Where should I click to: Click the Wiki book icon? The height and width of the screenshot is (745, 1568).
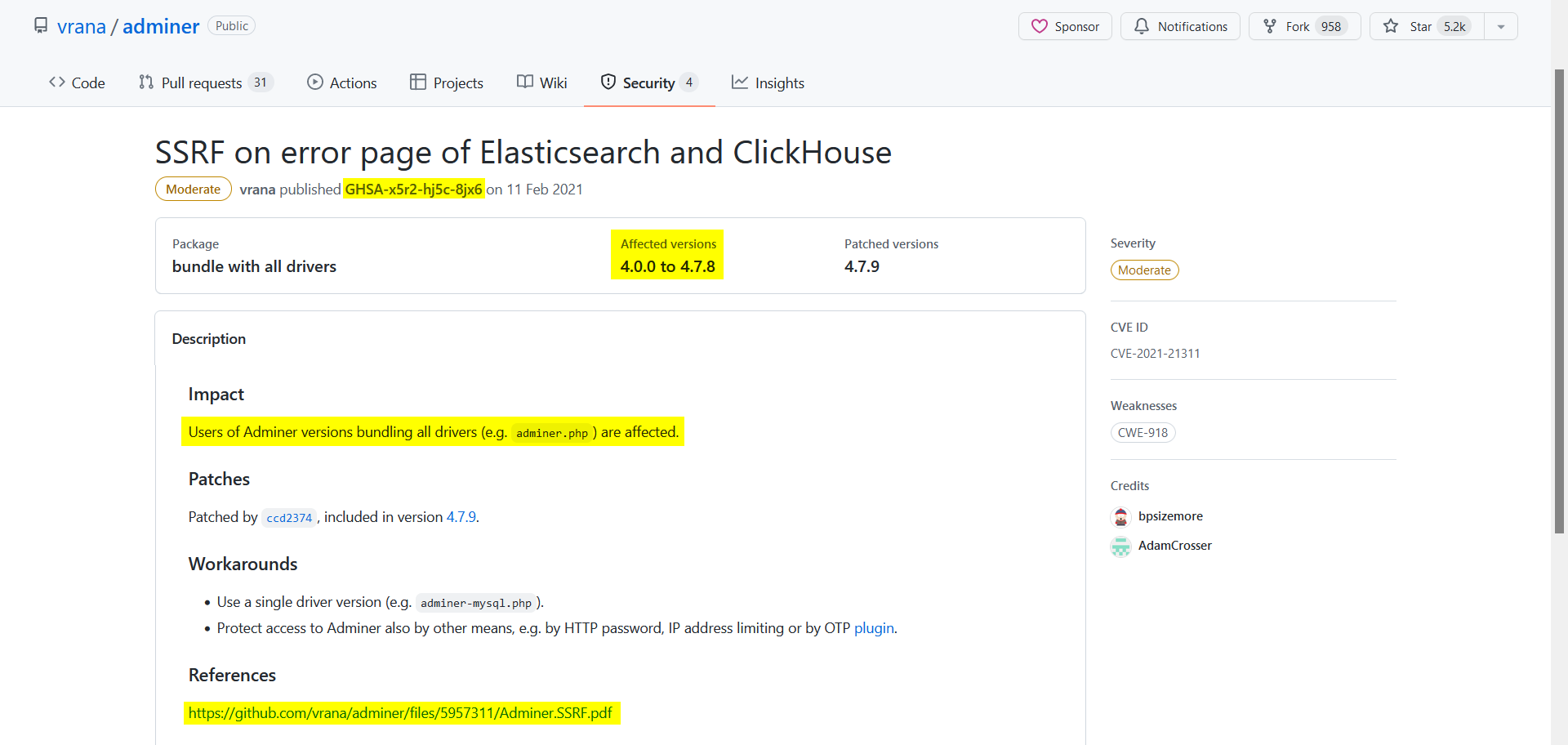coord(523,82)
